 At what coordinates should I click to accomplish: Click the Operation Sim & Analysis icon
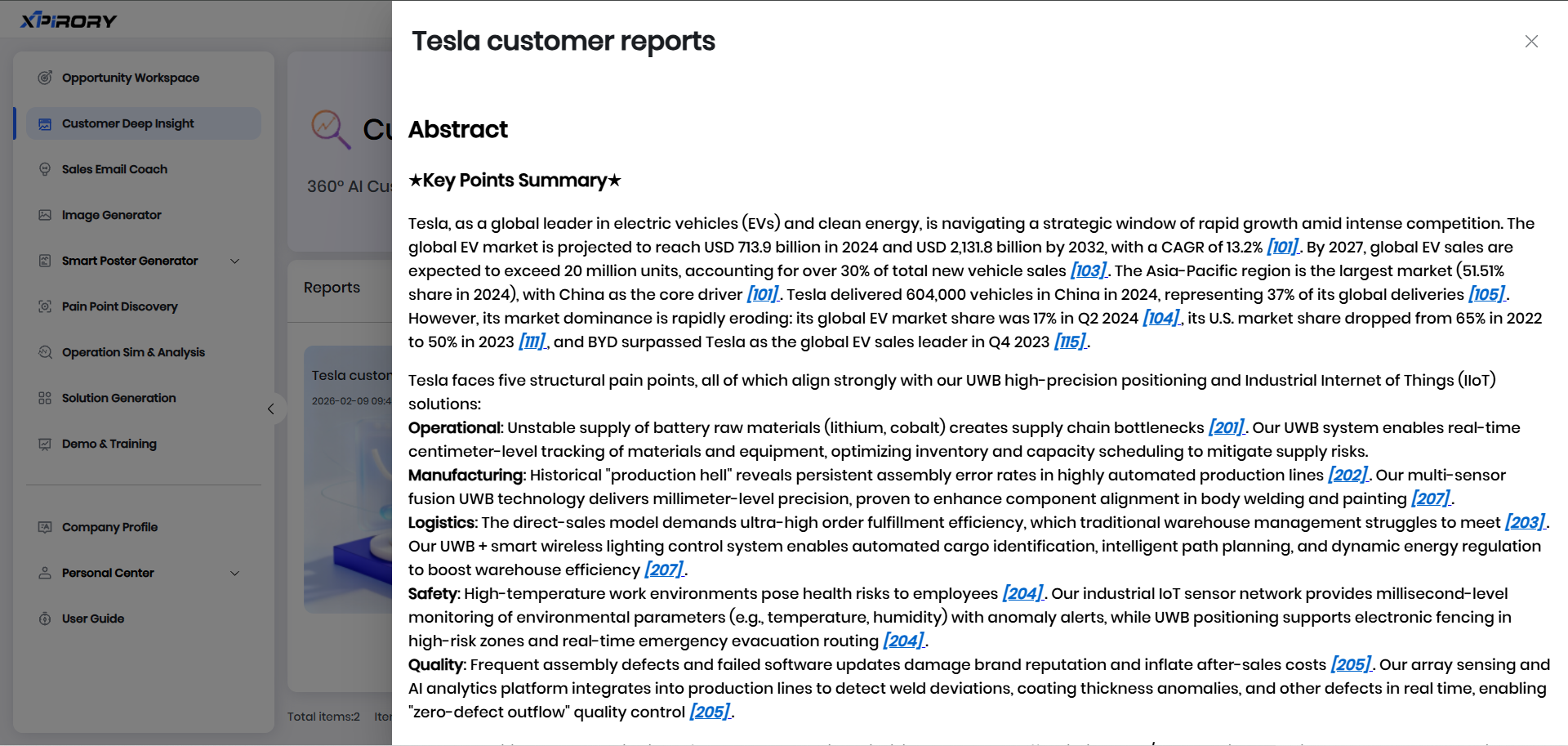coord(45,352)
